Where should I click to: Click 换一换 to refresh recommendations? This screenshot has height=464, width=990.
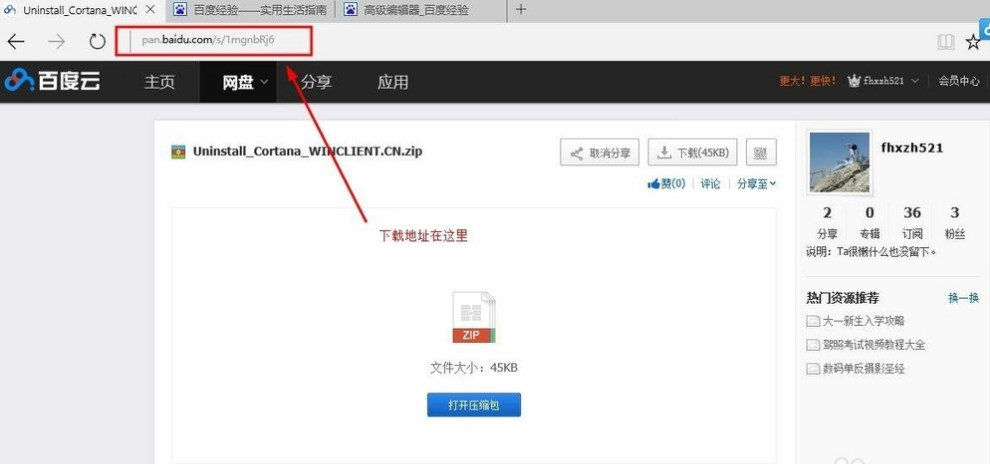tap(963, 298)
